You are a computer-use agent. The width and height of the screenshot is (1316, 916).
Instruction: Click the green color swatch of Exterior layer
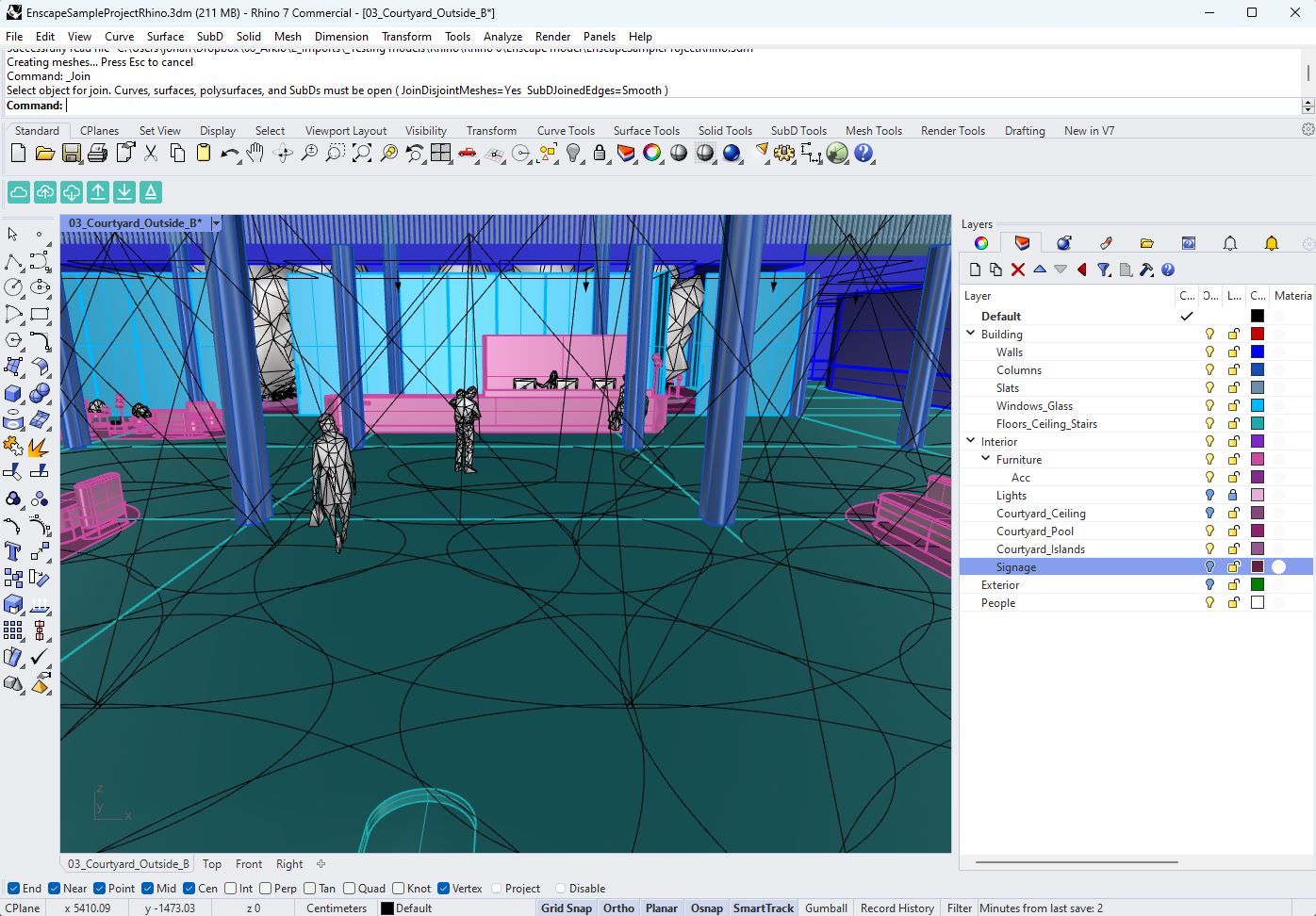1257,584
